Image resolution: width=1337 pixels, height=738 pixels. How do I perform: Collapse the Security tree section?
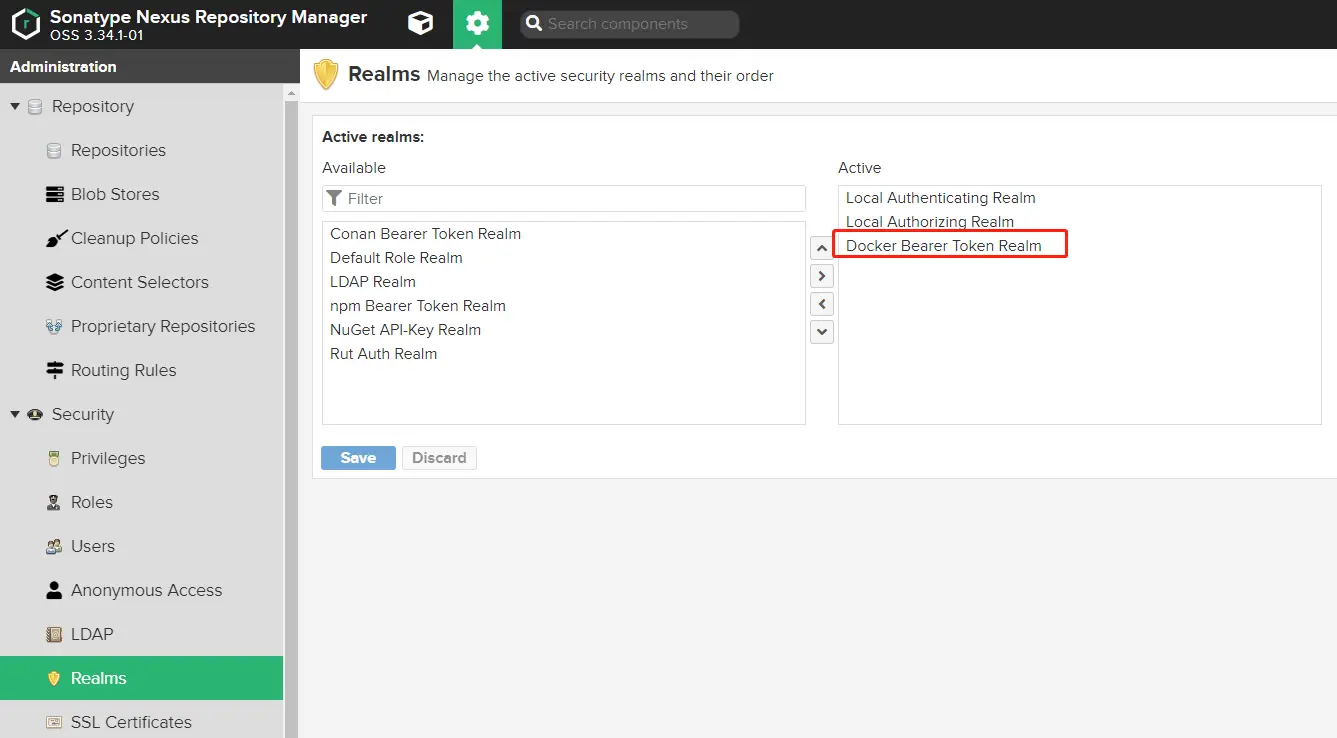[15, 414]
